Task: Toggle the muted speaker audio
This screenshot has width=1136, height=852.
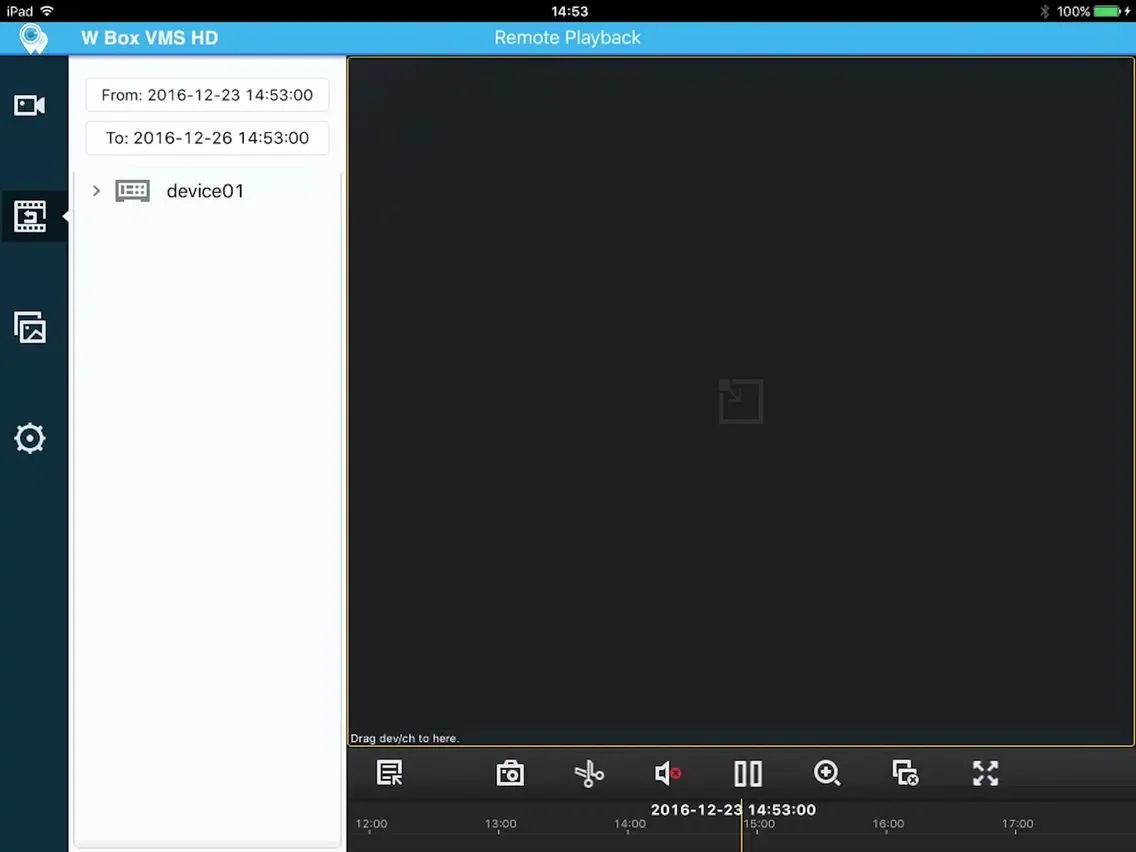Action: [x=668, y=773]
